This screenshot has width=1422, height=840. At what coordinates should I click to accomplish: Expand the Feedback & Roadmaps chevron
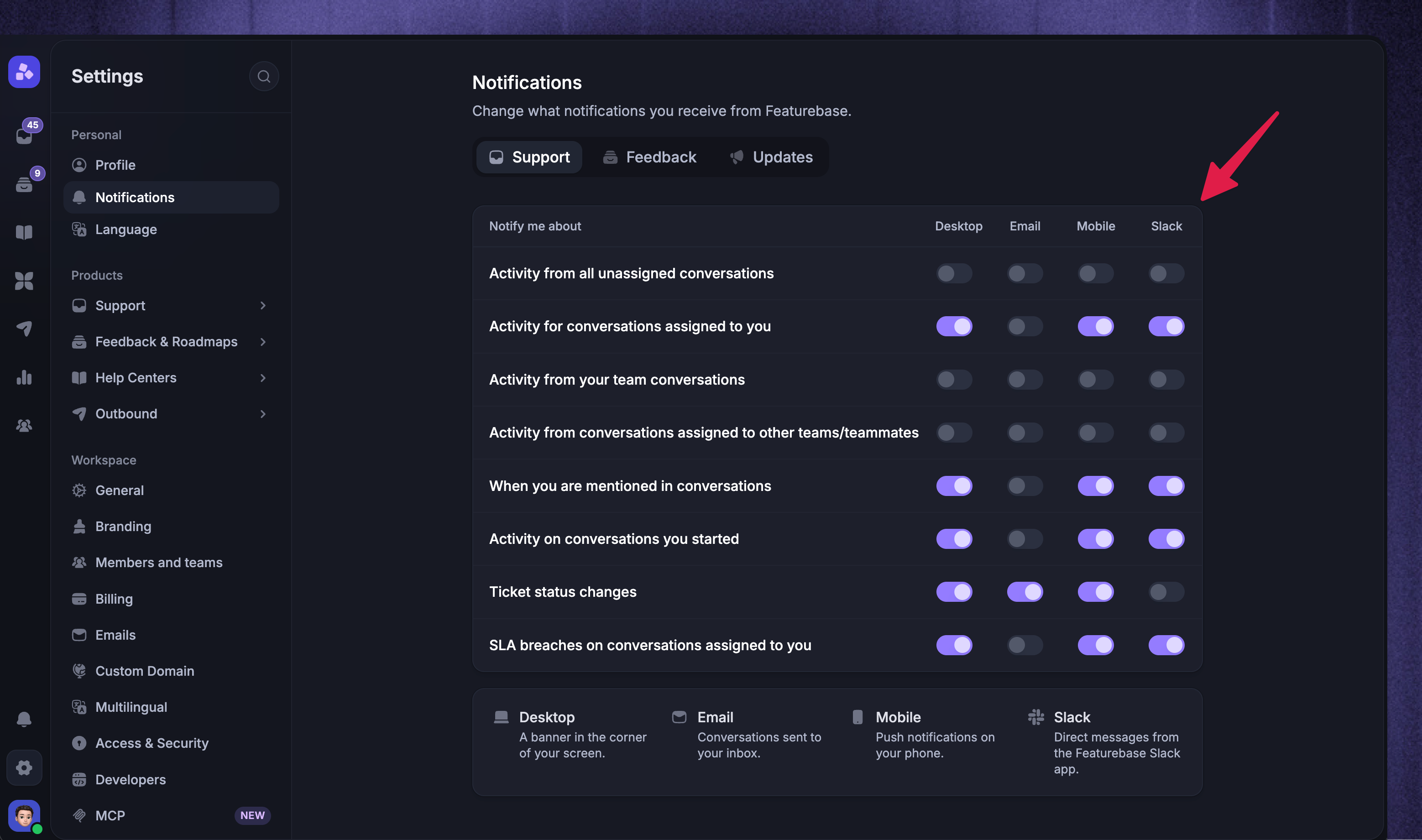[263, 342]
